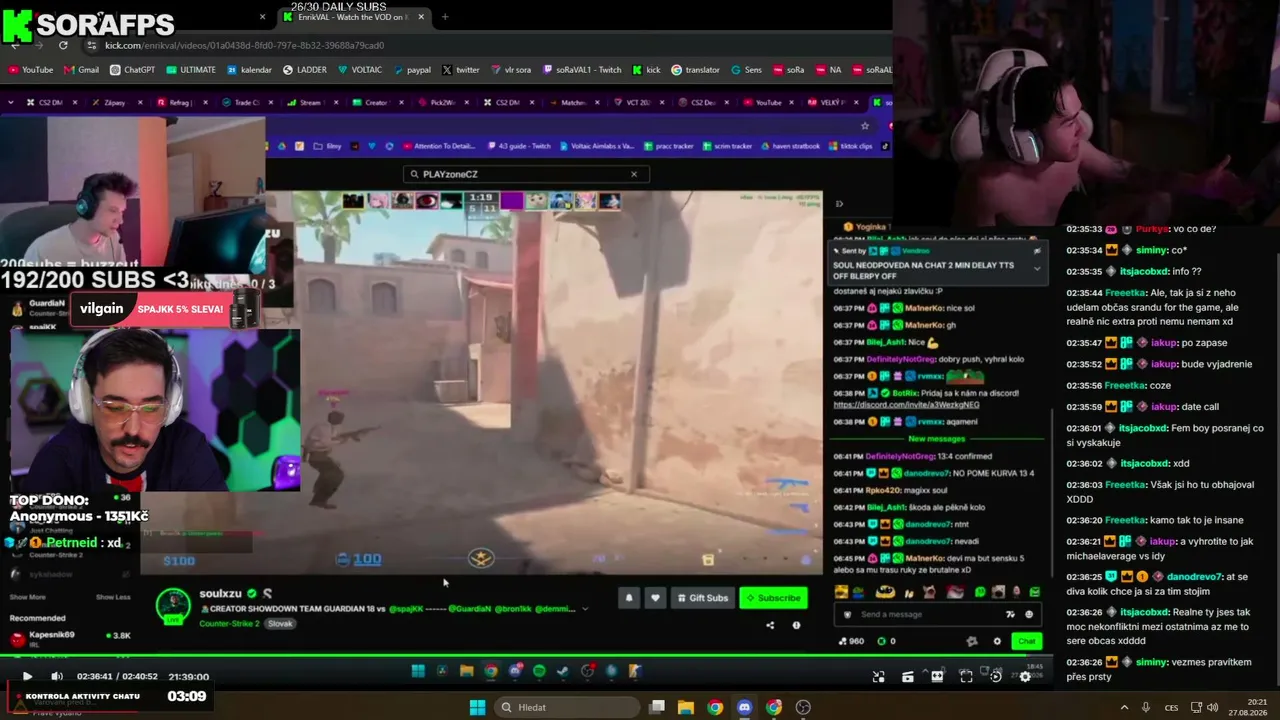Open the ChatGPT bookmark
This screenshot has height=720, width=1280.
[x=132, y=70]
